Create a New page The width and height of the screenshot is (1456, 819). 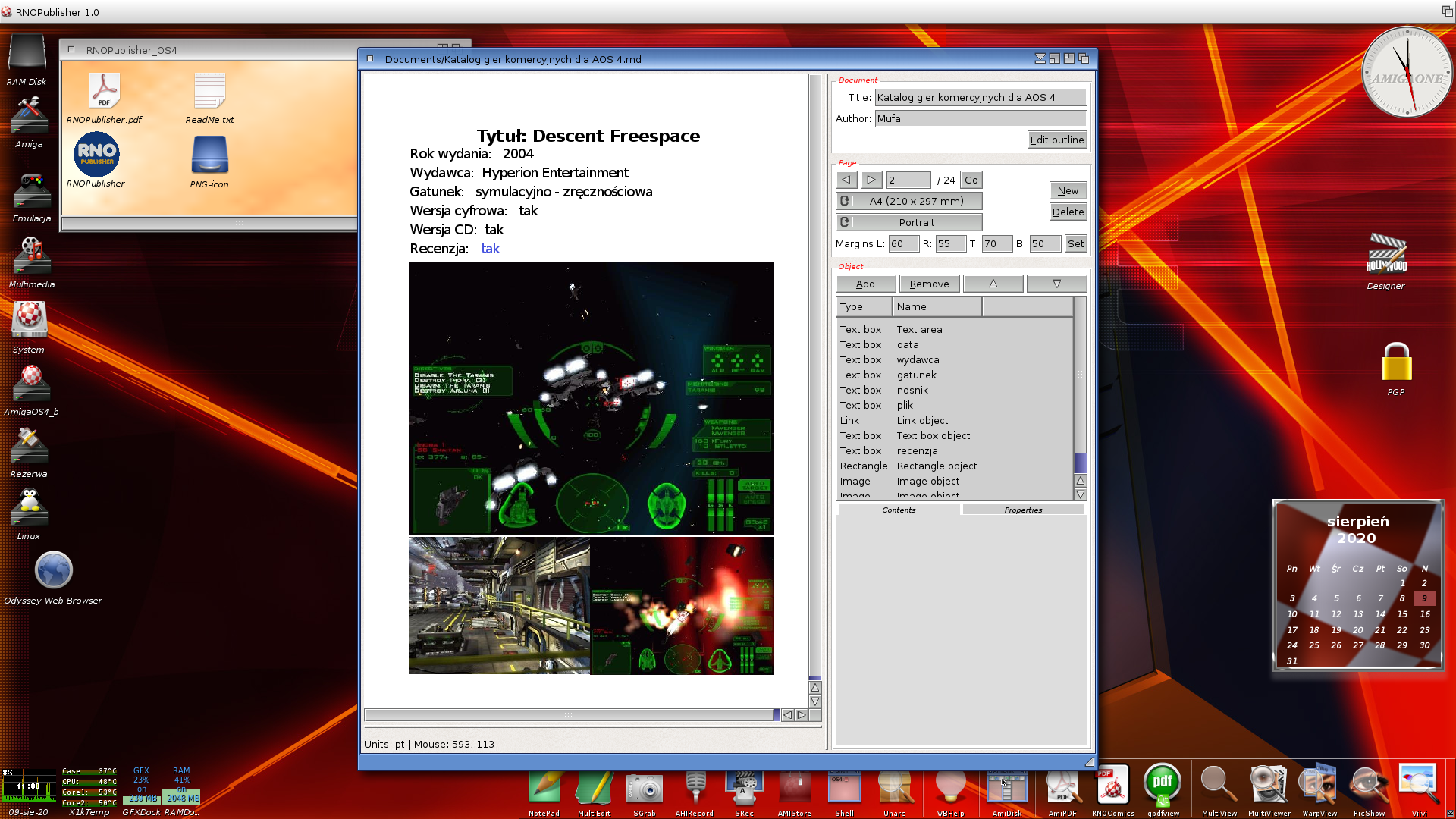pyautogui.click(x=1068, y=190)
